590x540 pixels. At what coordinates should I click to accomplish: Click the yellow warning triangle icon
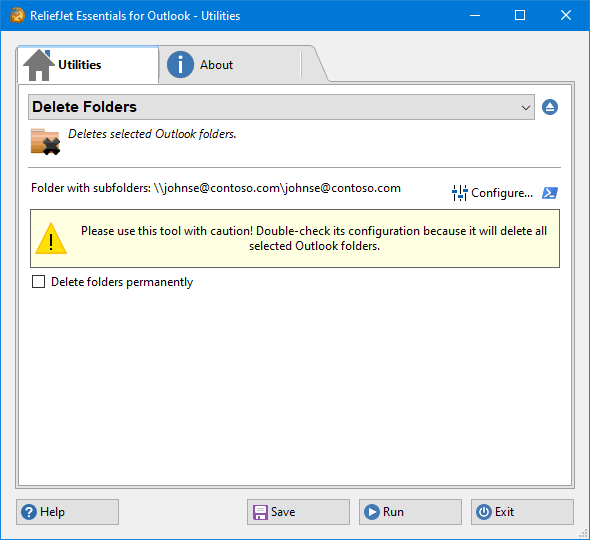click(51, 239)
